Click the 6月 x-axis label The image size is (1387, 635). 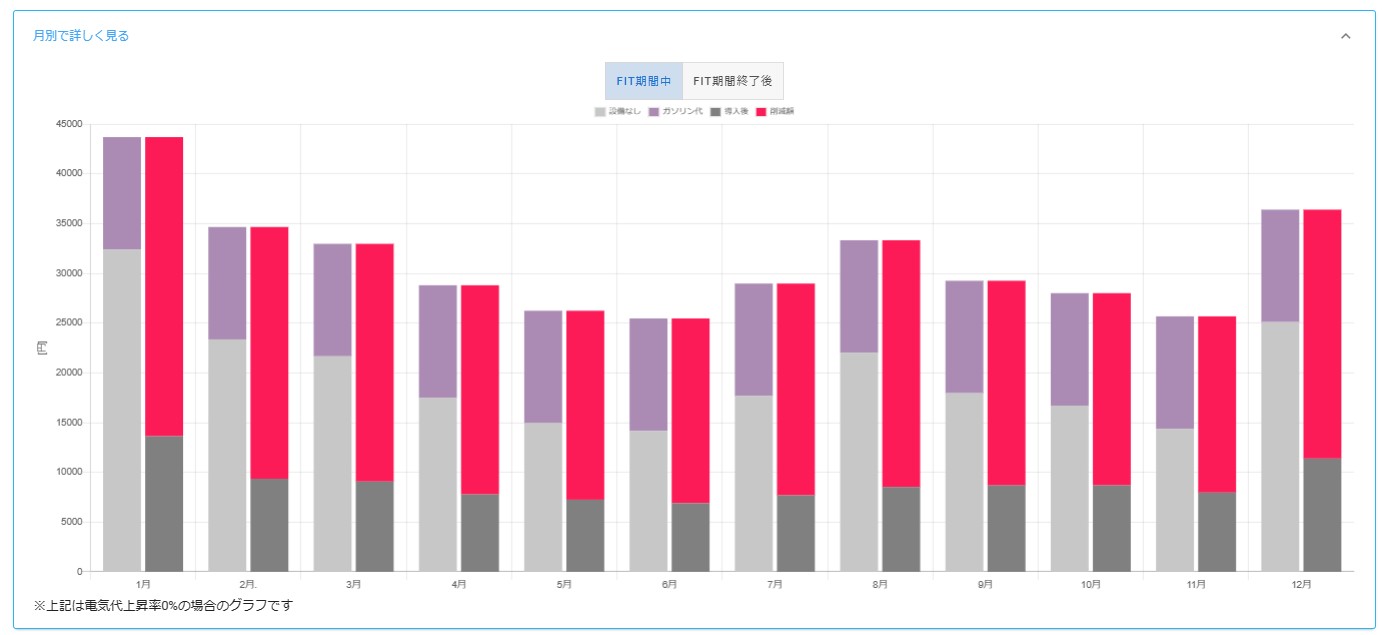tap(669, 584)
